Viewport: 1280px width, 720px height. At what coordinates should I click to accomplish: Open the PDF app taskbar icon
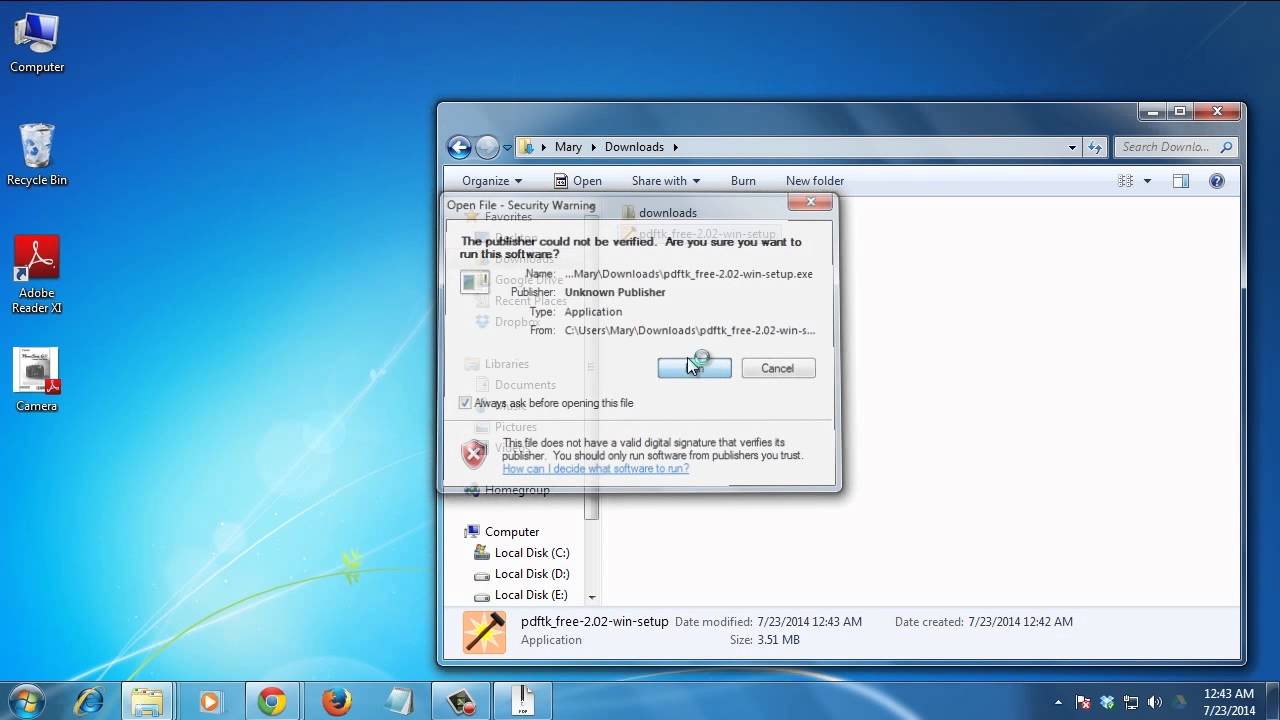(x=523, y=701)
